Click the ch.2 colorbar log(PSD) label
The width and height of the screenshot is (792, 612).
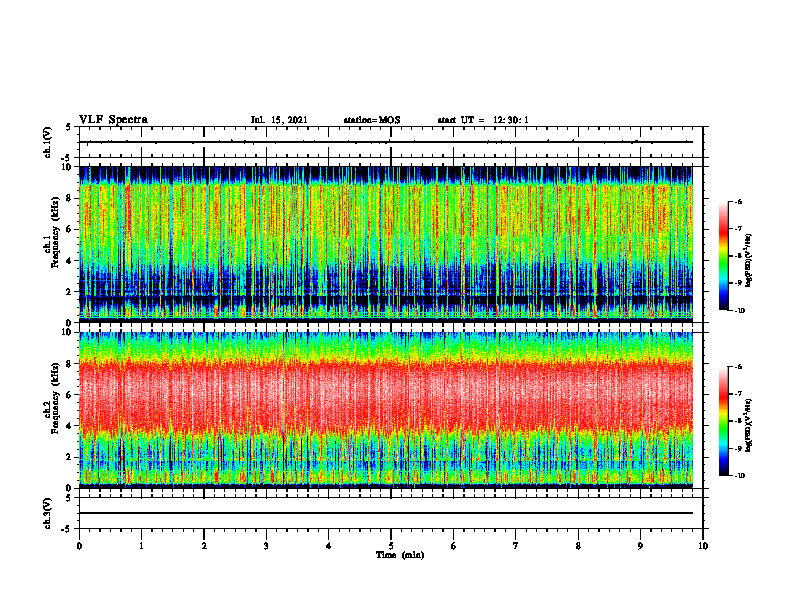pyautogui.click(x=749, y=424)
